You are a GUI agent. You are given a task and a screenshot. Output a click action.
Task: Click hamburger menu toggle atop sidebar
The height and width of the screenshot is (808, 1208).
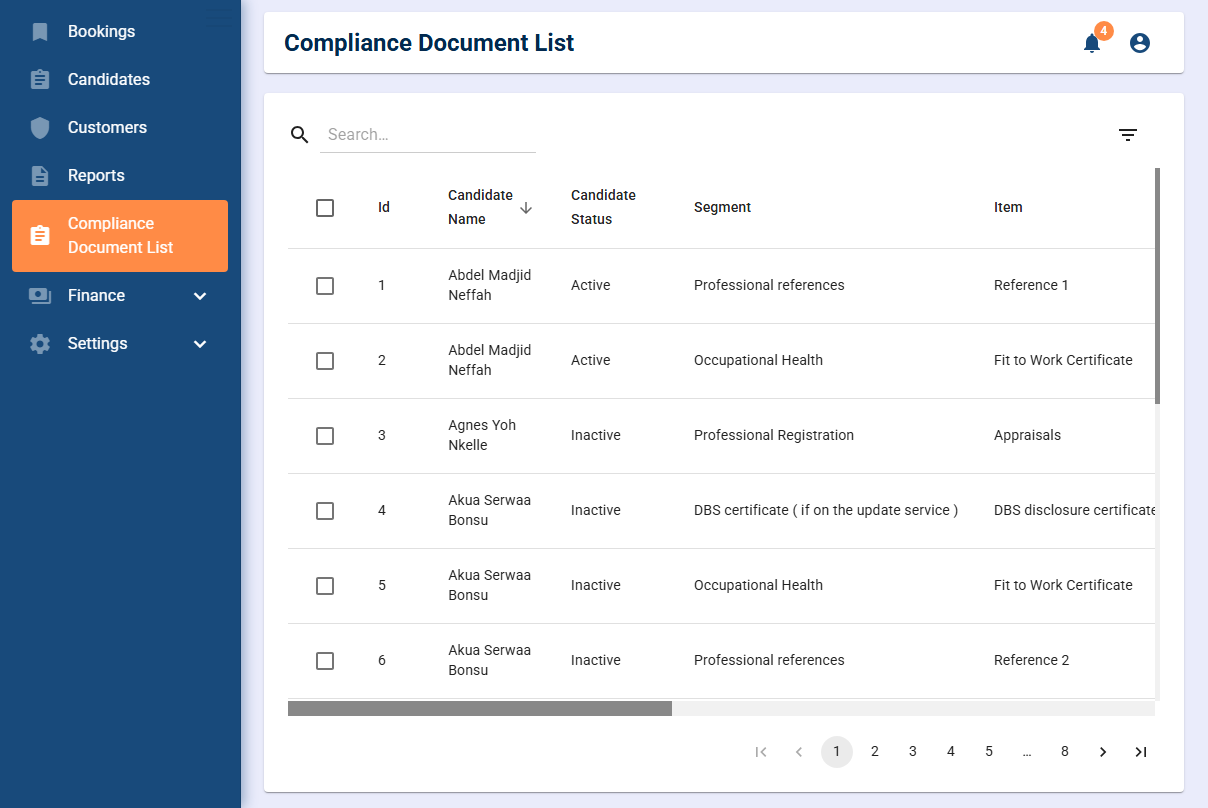(221, 17)
